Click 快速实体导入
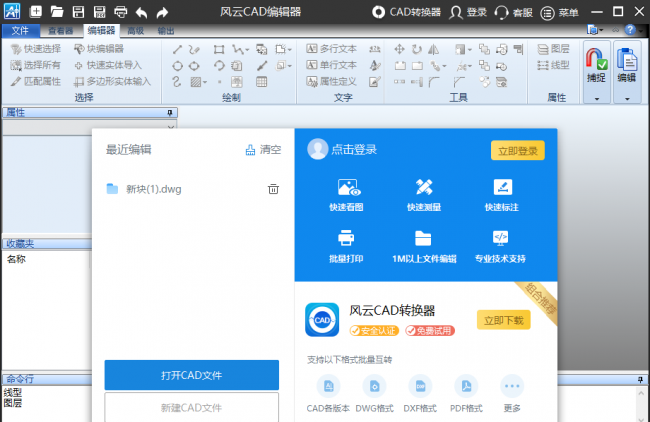 (108, 65)
